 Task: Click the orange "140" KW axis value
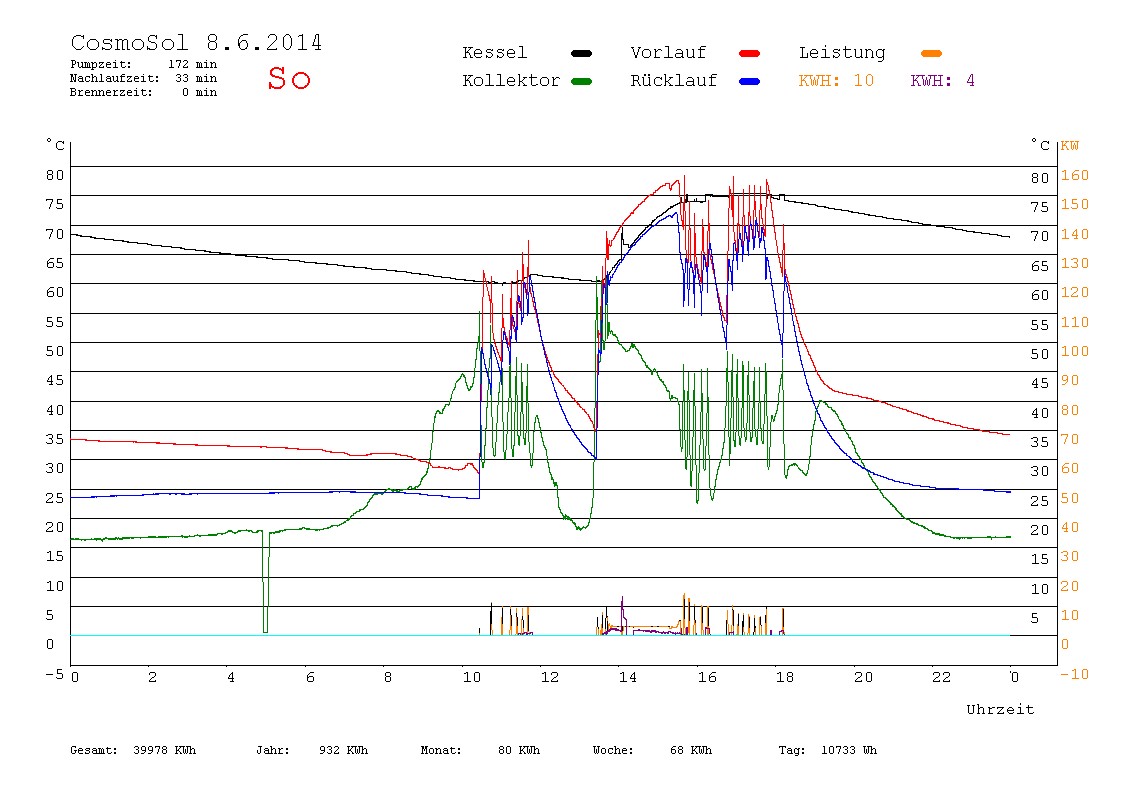1075,234
